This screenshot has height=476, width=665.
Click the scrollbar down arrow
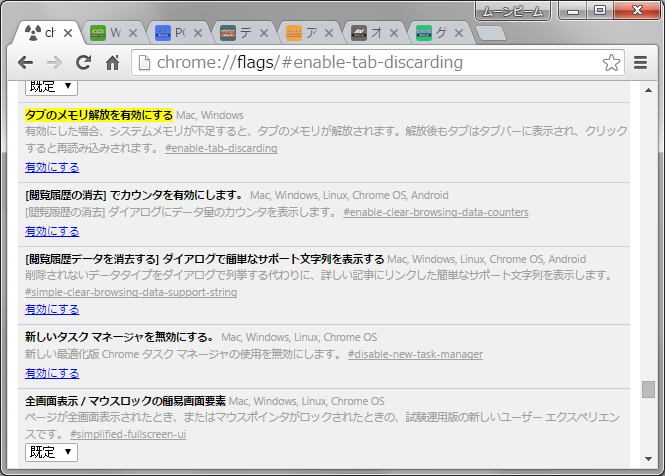coord(648,459)
